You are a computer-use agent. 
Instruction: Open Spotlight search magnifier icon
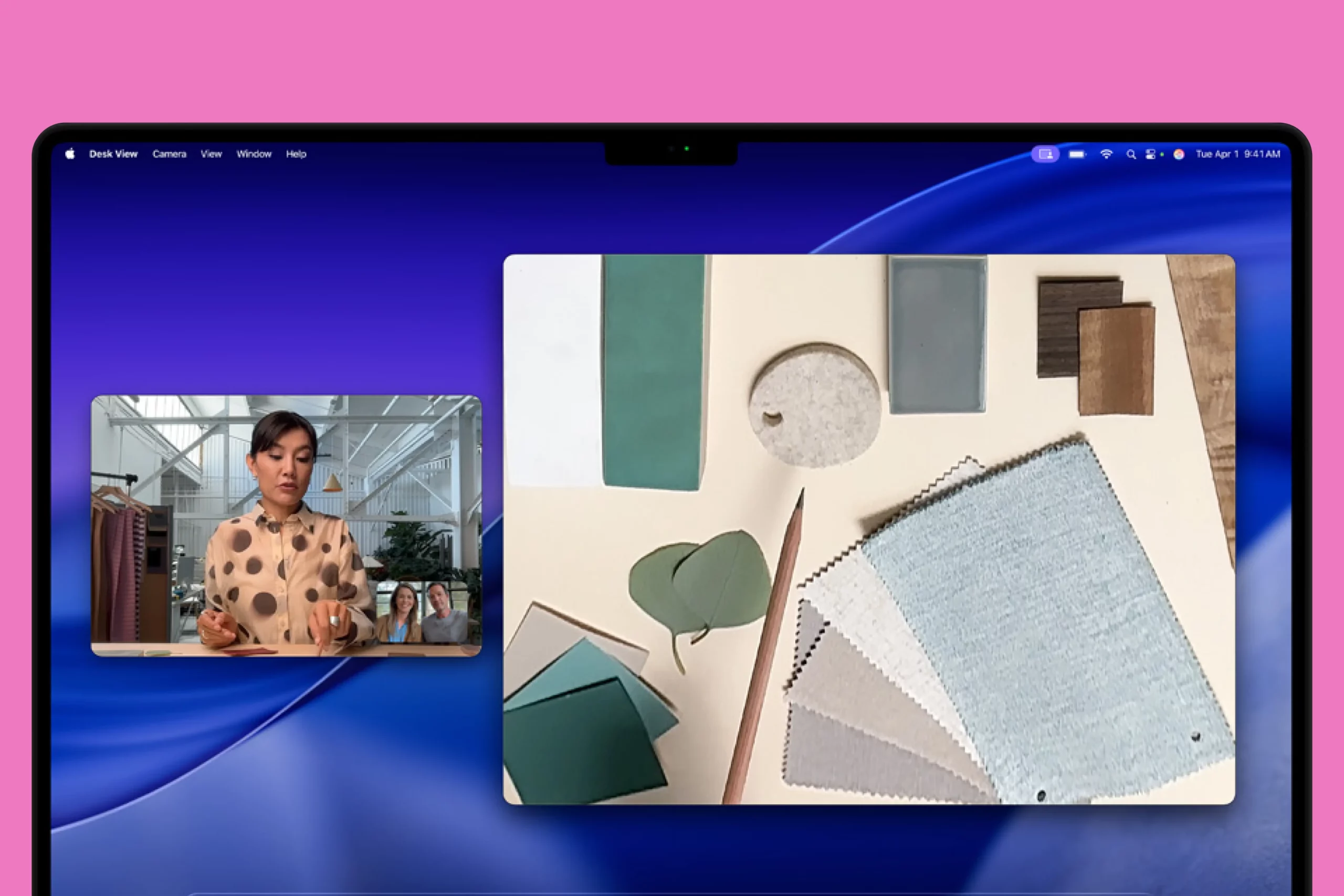tap(1130, 154)
